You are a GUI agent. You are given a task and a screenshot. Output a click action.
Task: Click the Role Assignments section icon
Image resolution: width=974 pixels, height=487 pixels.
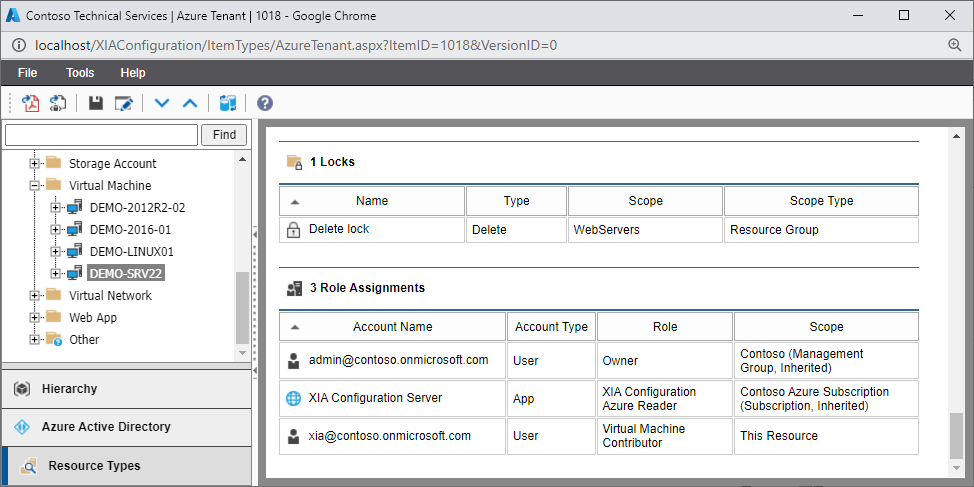pos(294,288)
